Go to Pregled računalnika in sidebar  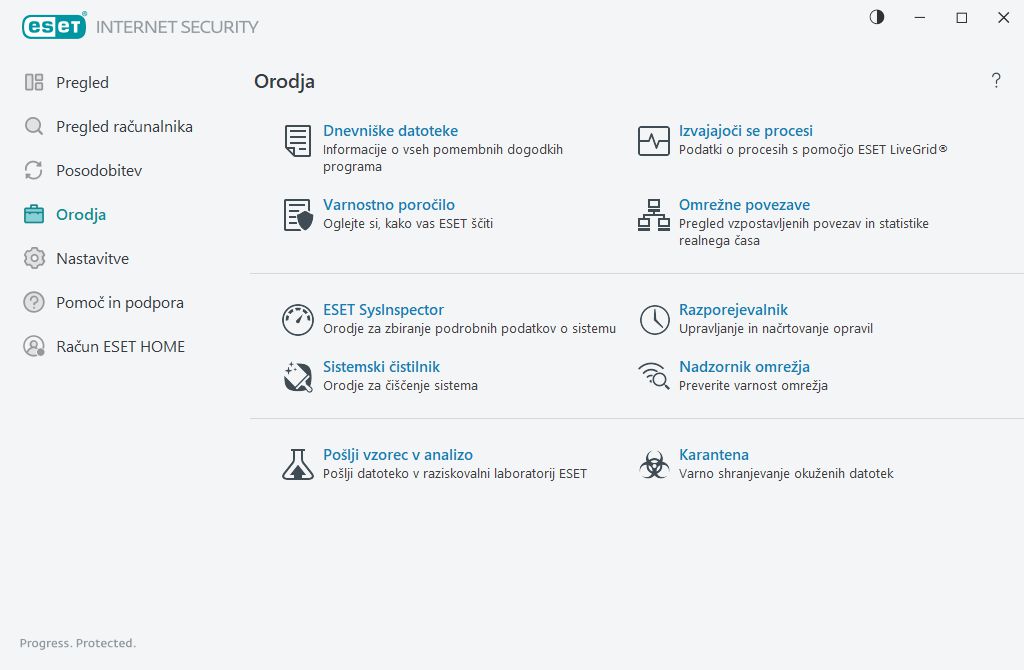[124, 127]
